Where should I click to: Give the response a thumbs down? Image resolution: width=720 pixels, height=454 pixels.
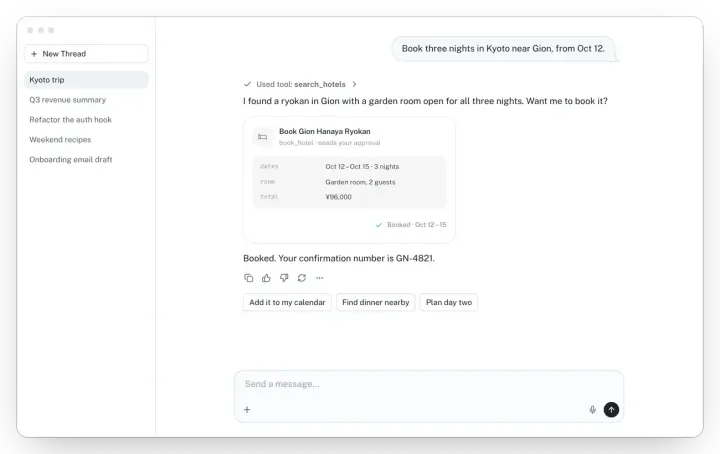pos(284,278)
